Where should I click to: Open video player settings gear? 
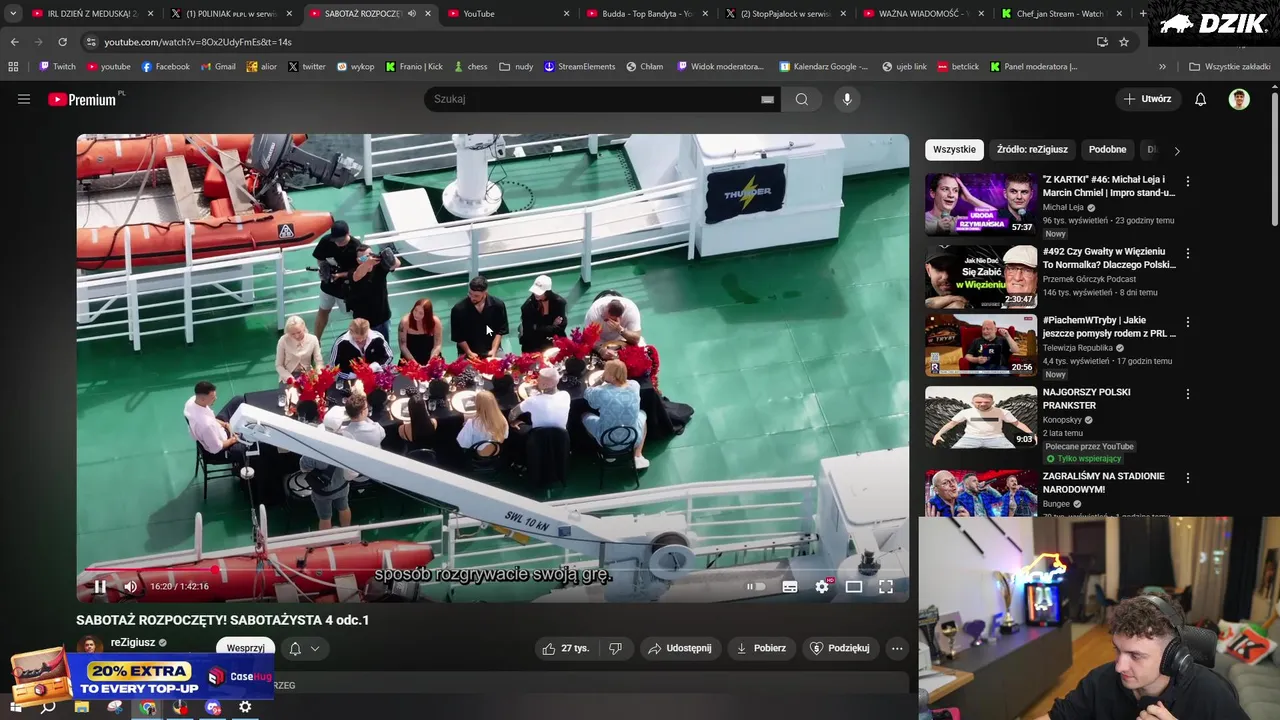[x=822, y=587]
